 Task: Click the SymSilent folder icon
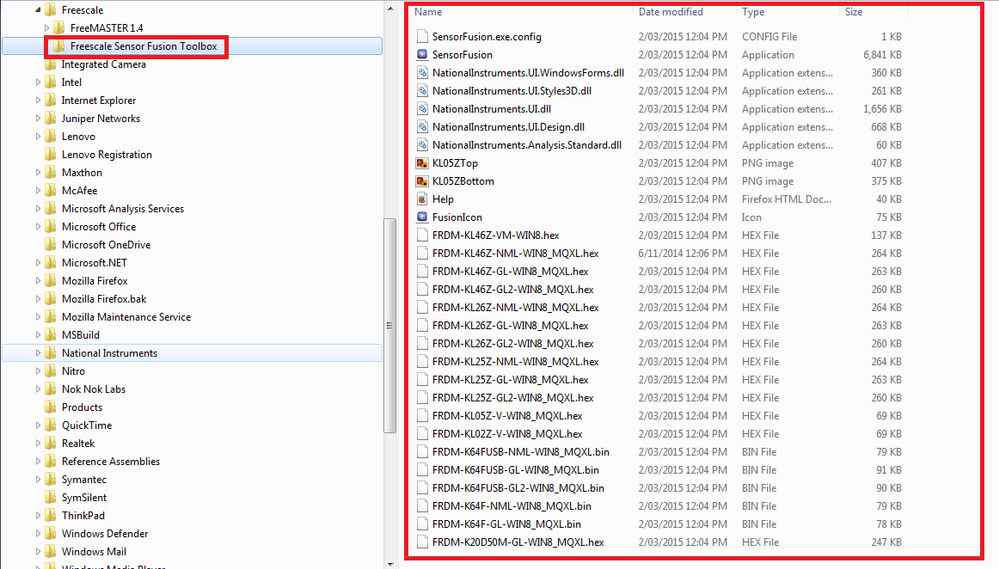click(50, 498)
